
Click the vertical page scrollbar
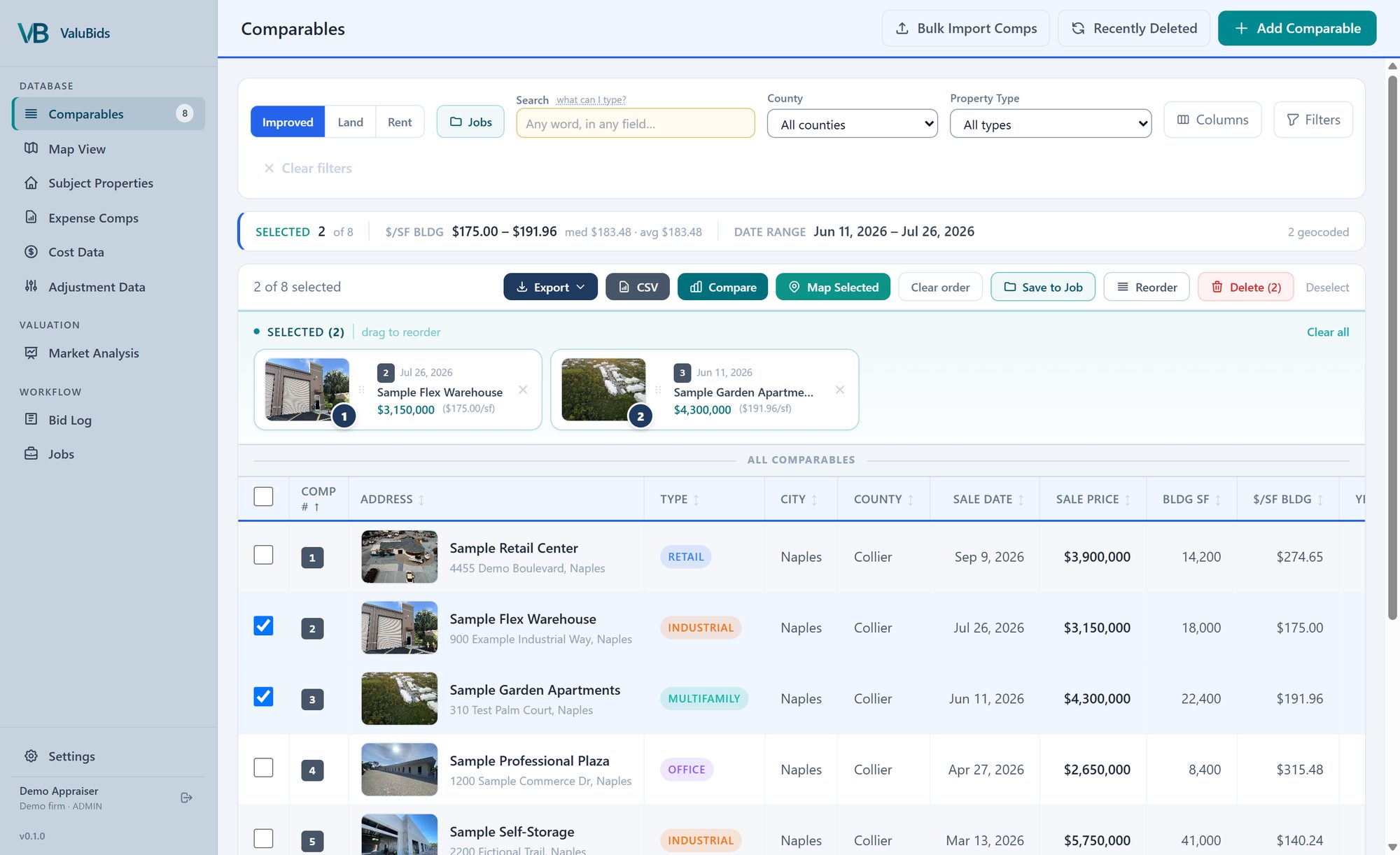pyautogui.click(x=1392, y=346)
